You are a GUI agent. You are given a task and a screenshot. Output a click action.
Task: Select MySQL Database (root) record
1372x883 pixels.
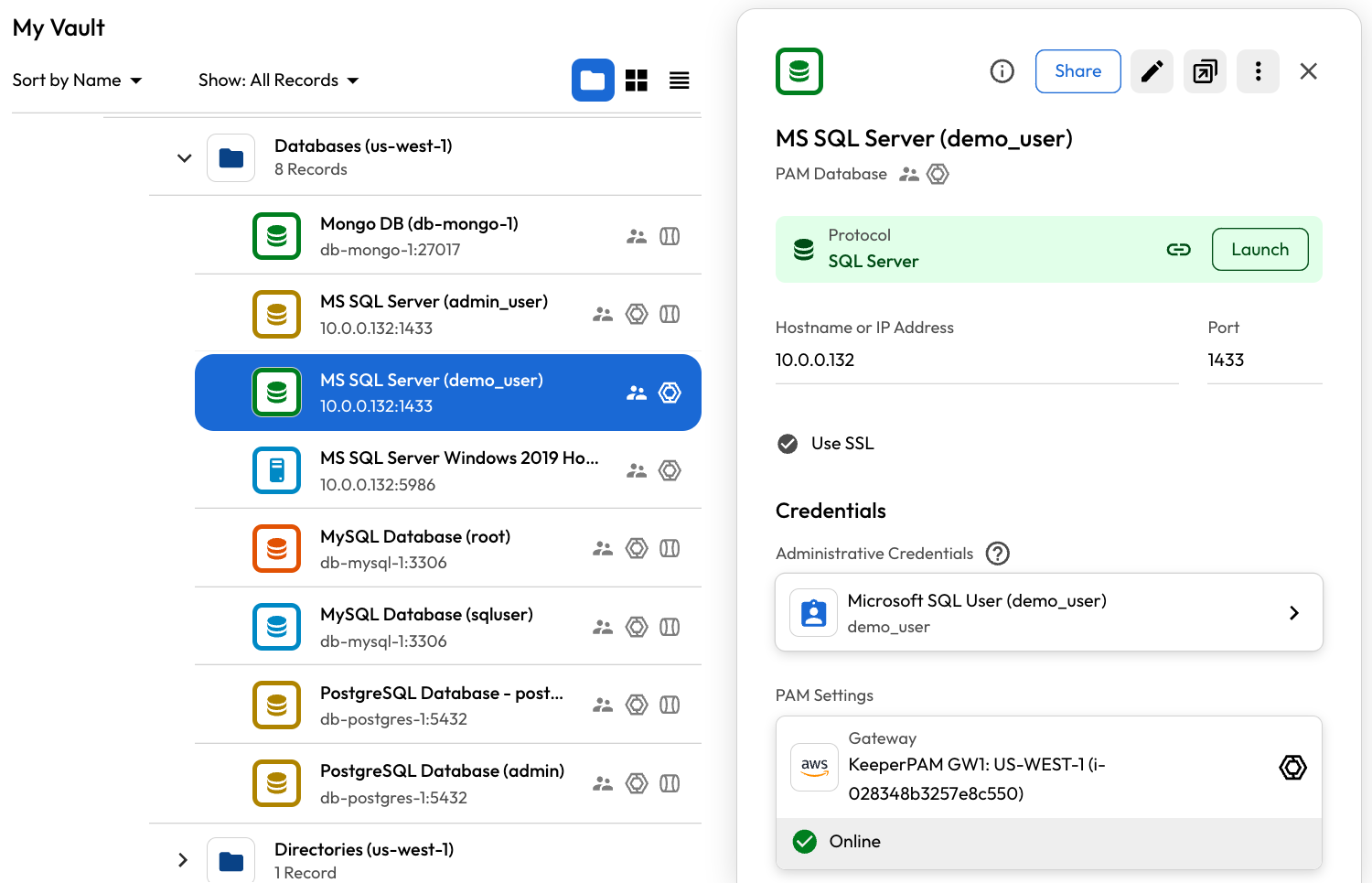[x=415, y=548]
